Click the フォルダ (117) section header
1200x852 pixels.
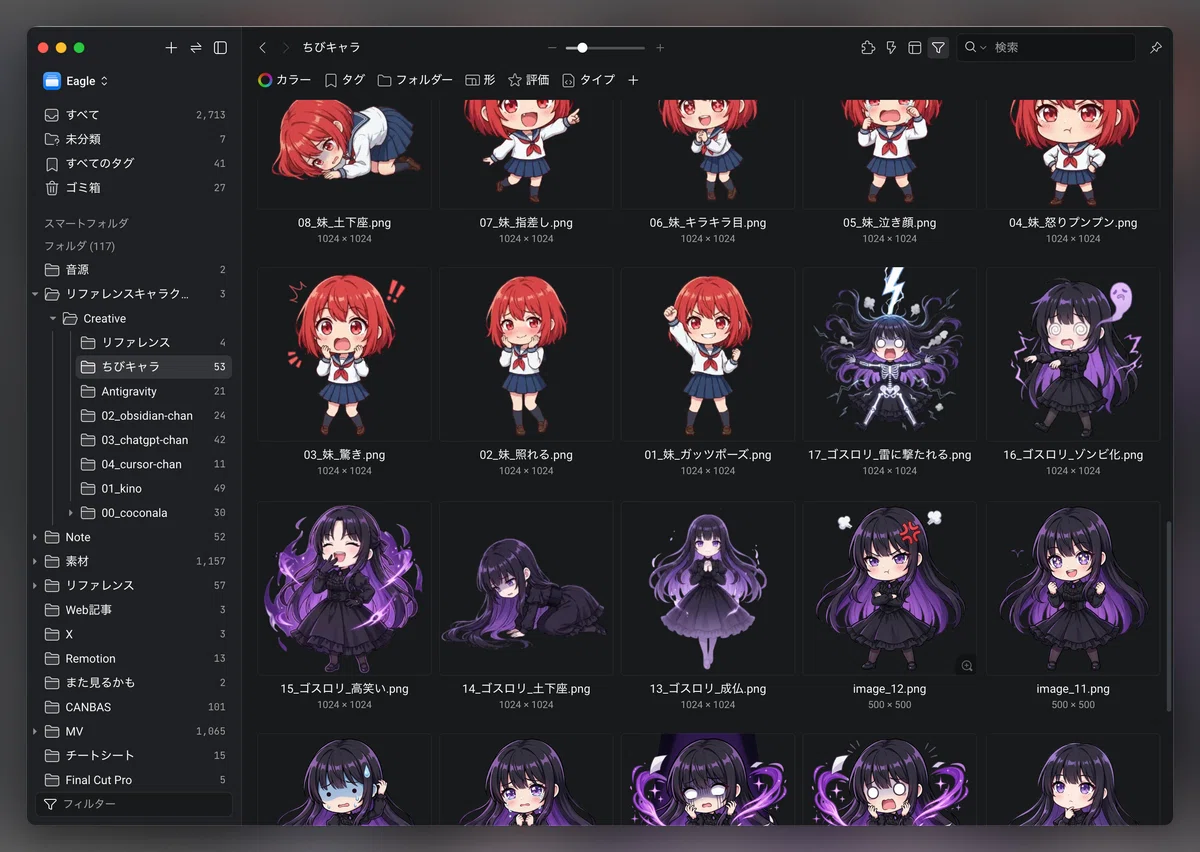(79, 246)
